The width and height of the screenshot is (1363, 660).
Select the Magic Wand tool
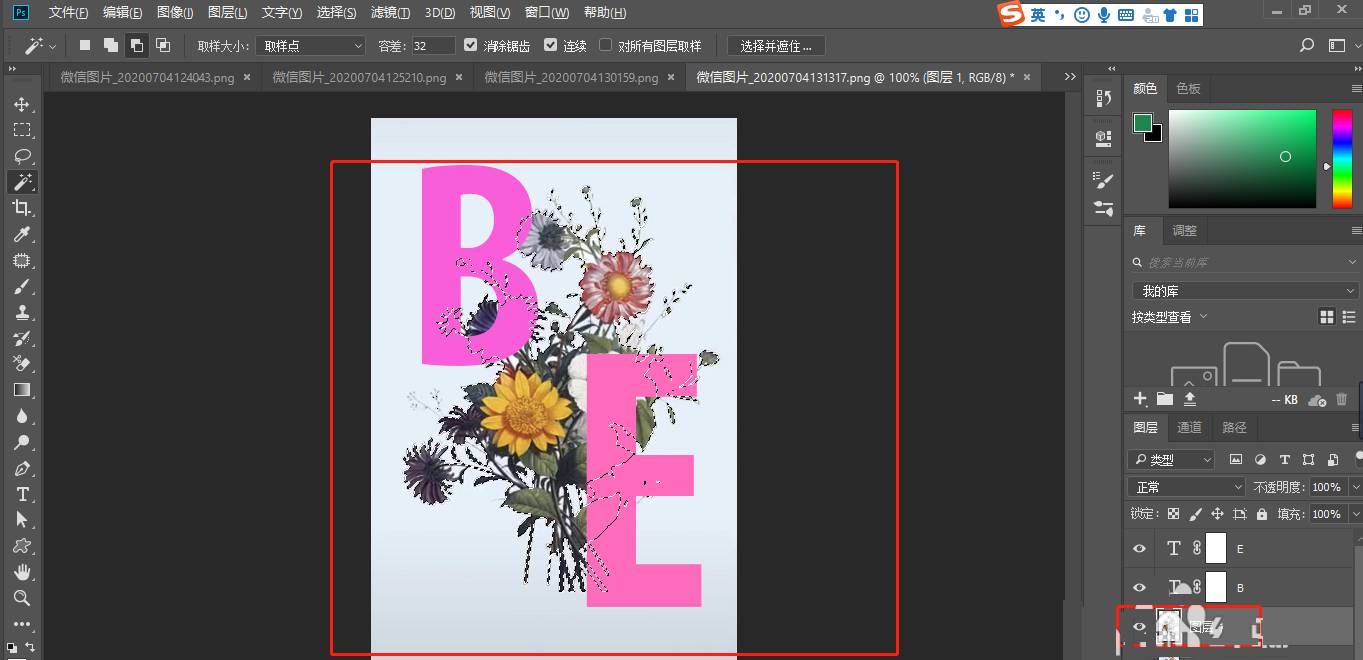23,182
